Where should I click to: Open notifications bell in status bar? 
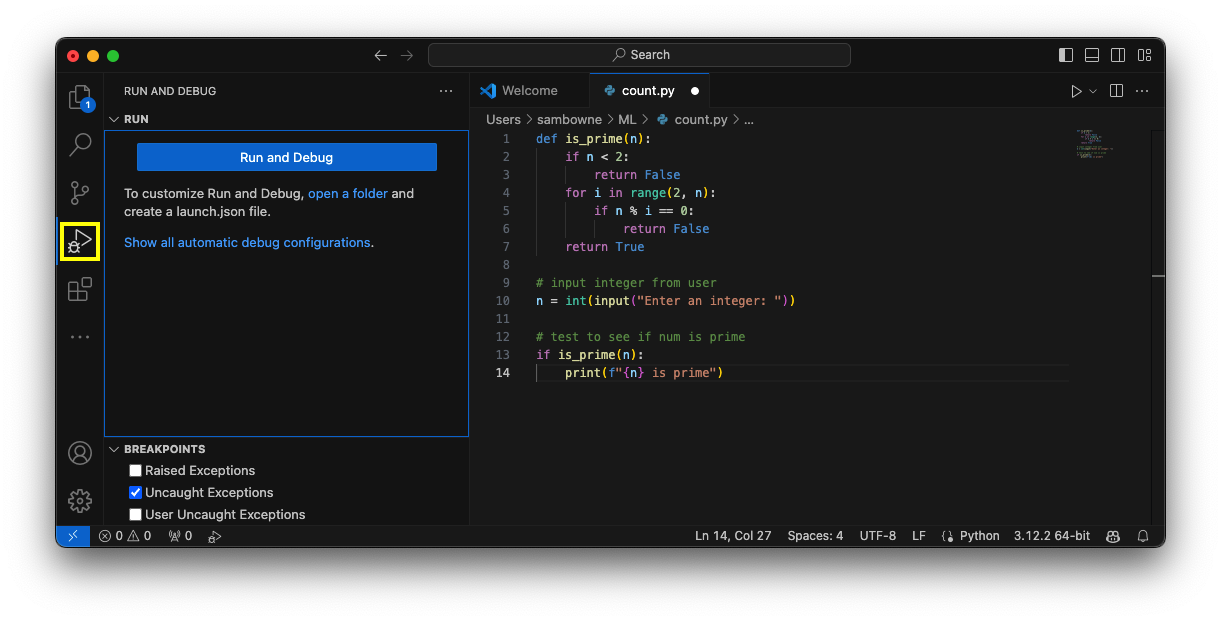1143,536
